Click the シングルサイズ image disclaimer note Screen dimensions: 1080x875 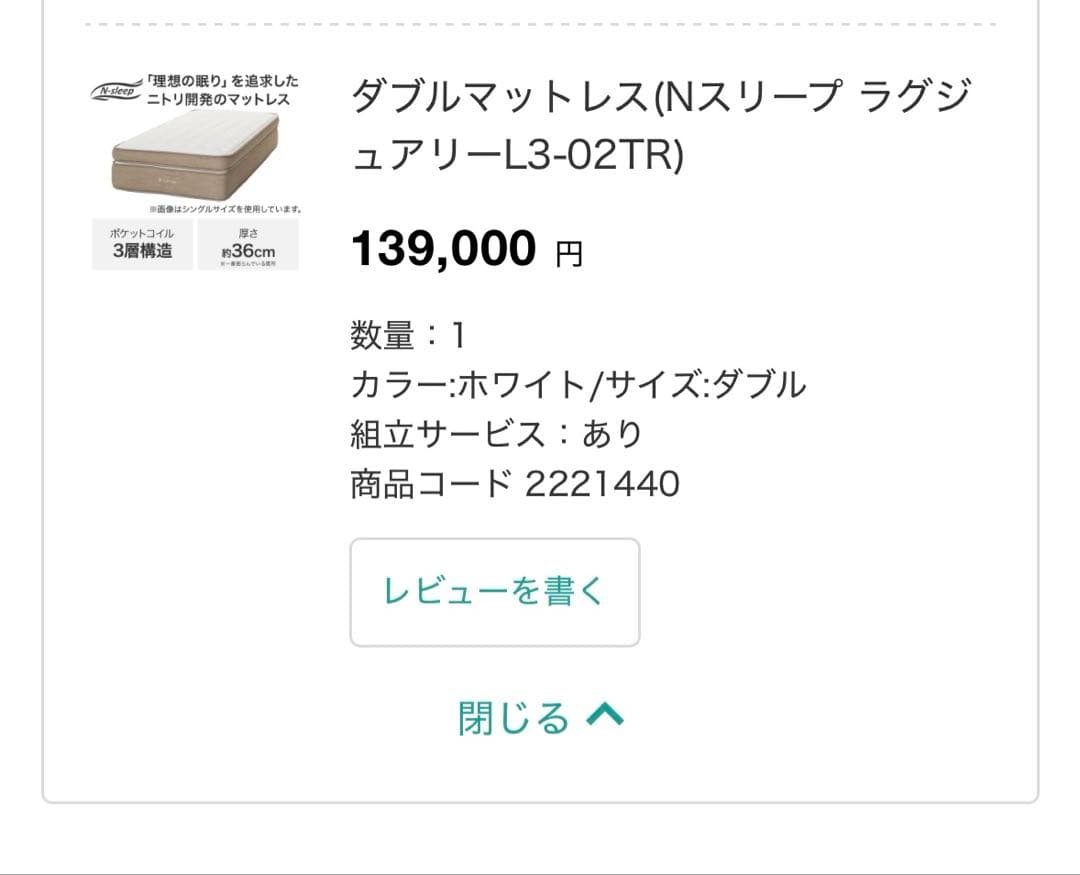(x=225, y=209)
